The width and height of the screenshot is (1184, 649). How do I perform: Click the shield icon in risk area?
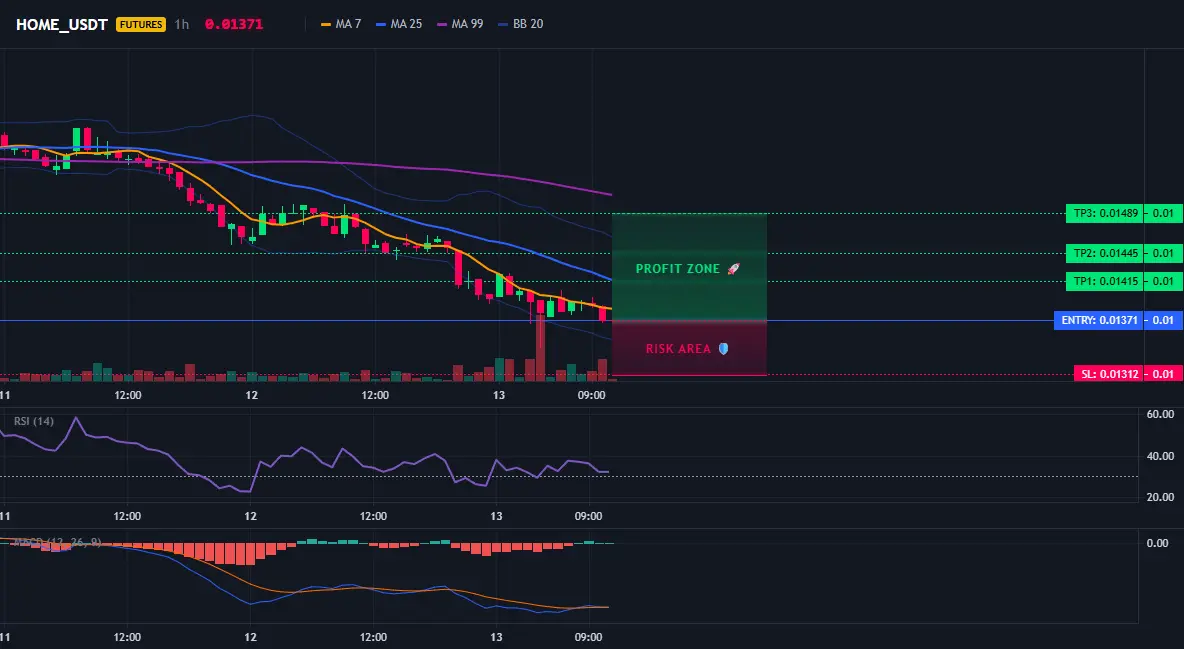coord(723,349)
